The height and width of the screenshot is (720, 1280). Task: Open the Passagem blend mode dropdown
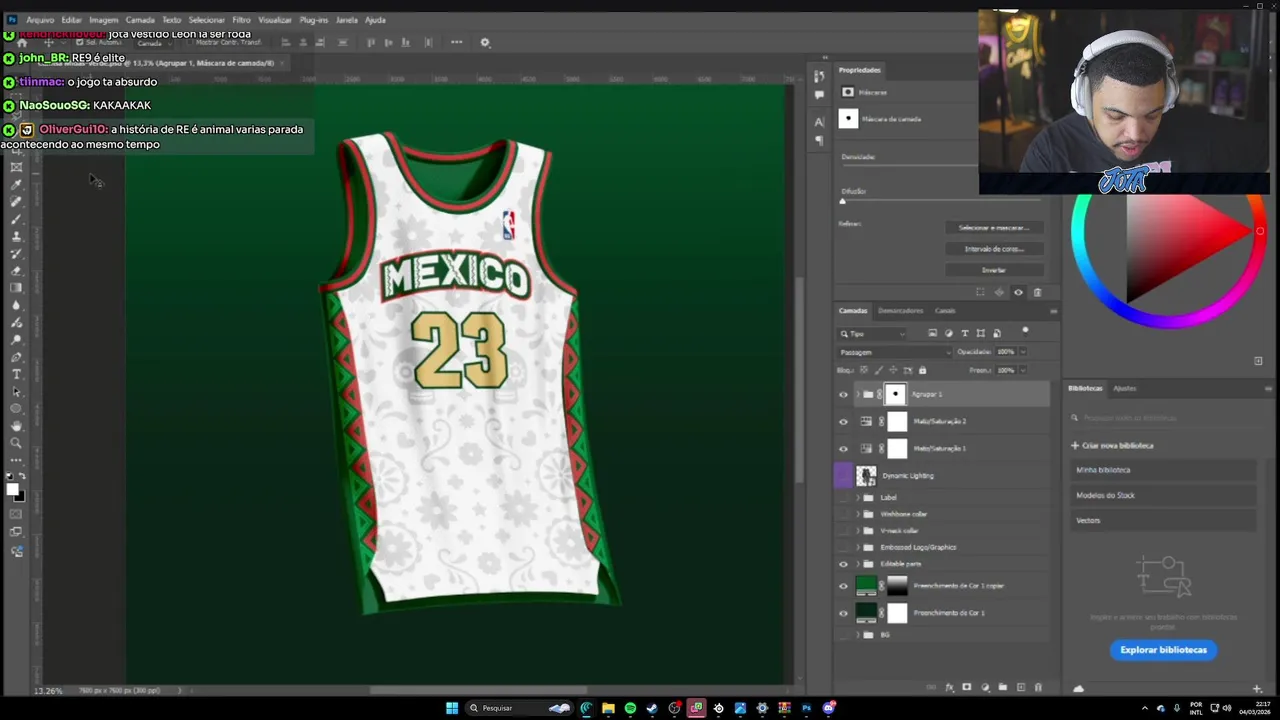(895, 352)
